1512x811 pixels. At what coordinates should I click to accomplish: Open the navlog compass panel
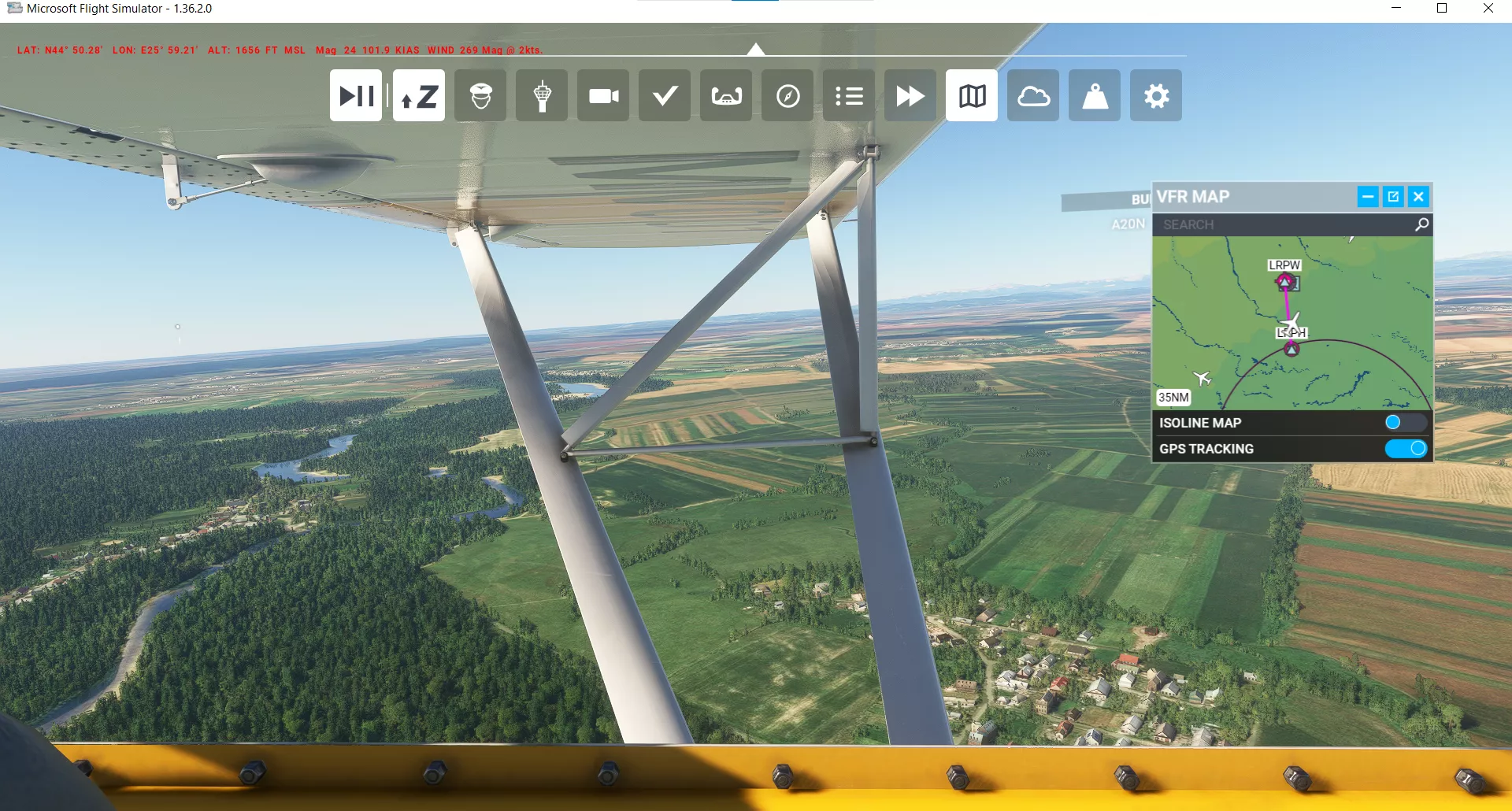pyautogui.click(x=787, y=95)
